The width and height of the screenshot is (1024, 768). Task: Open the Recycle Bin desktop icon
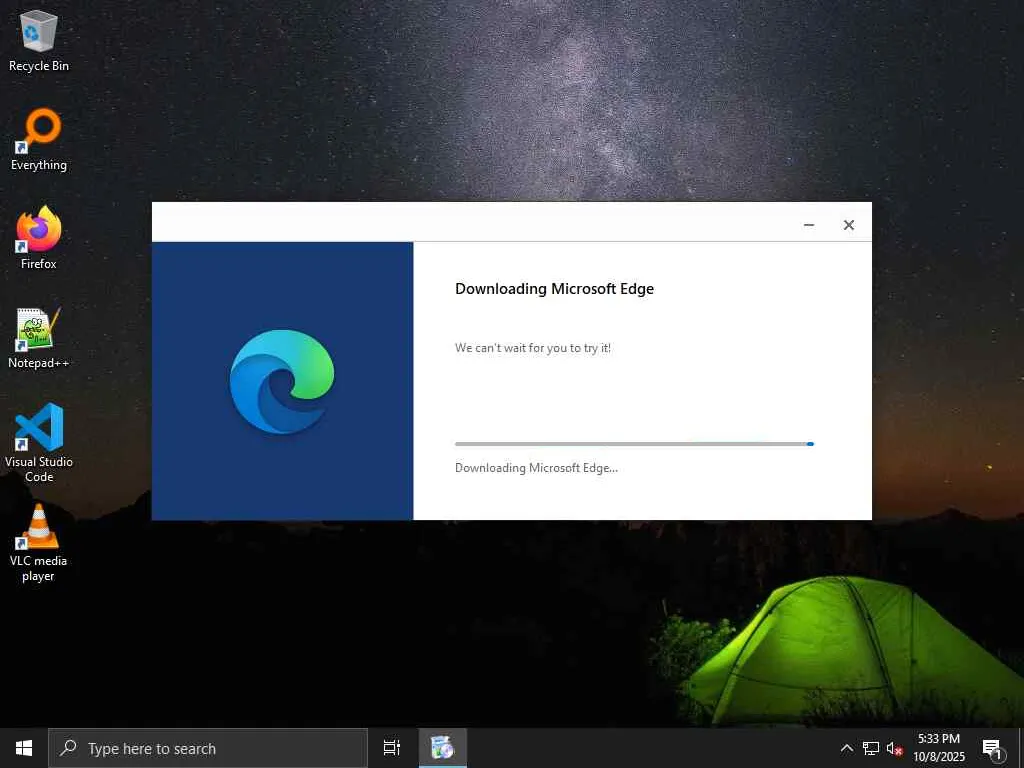pyautogui.click(x=39, y=40)
